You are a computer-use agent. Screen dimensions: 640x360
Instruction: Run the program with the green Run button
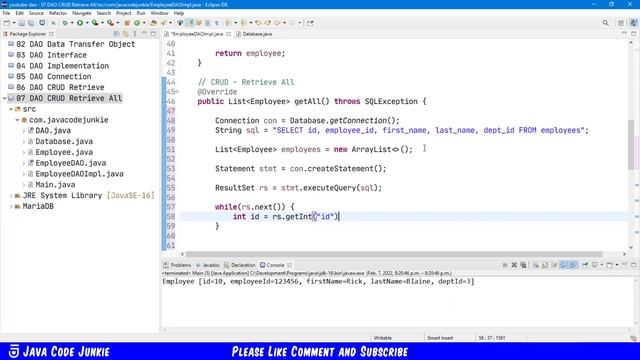coord(80,23)
